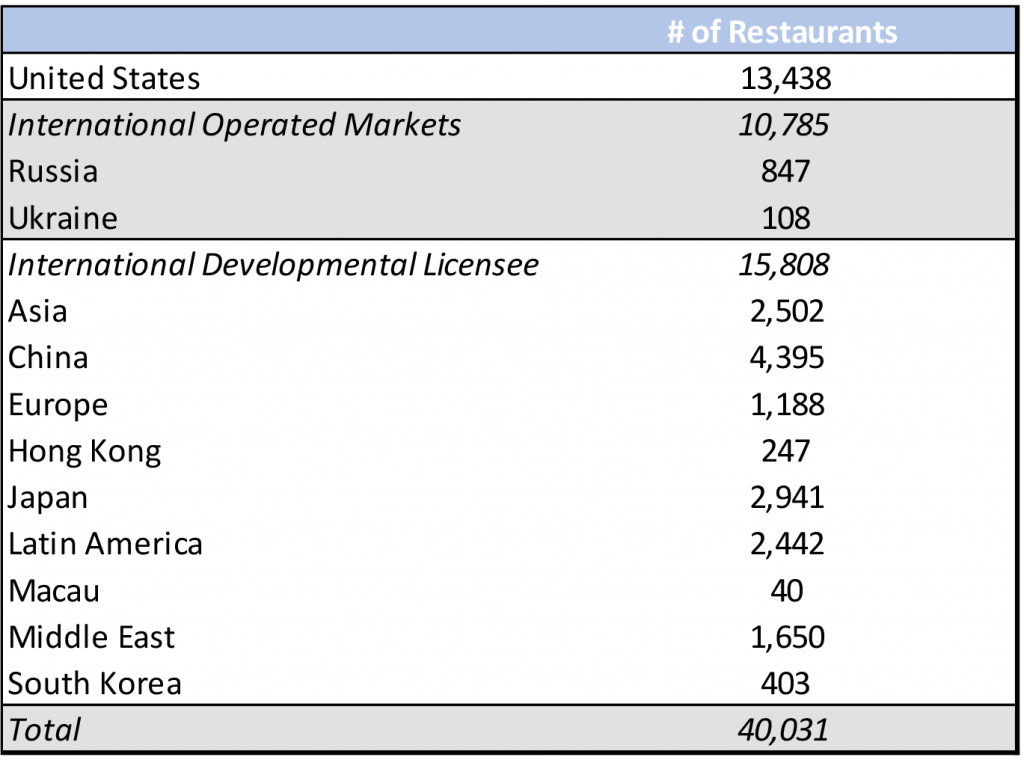Select the Europe row label
The height and width of the screenshot is (760, 1024).
[58, 405]
